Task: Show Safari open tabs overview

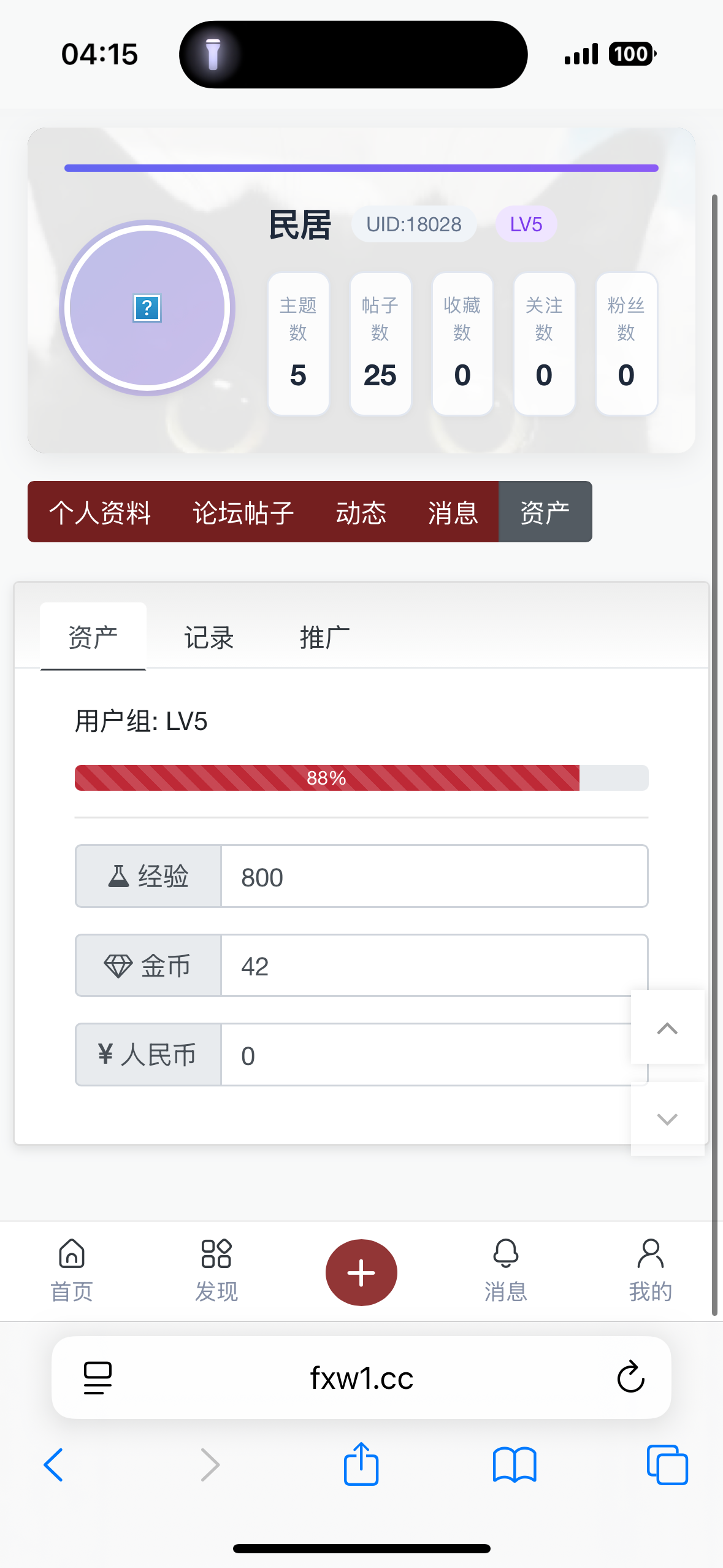Action: [667, 1465]
